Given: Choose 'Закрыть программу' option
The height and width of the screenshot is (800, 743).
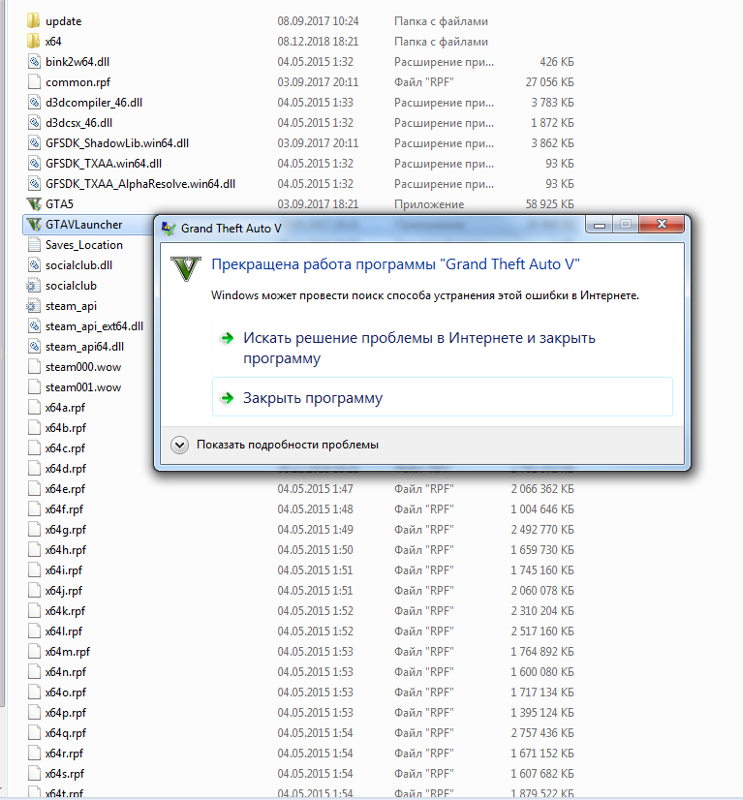Looking at the screenshot, I should [x=312, y=398].
